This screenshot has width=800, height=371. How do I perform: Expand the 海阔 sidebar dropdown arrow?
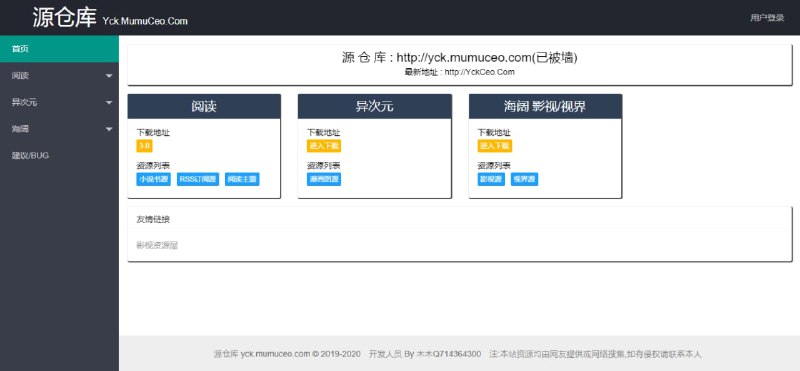[109, 129]
